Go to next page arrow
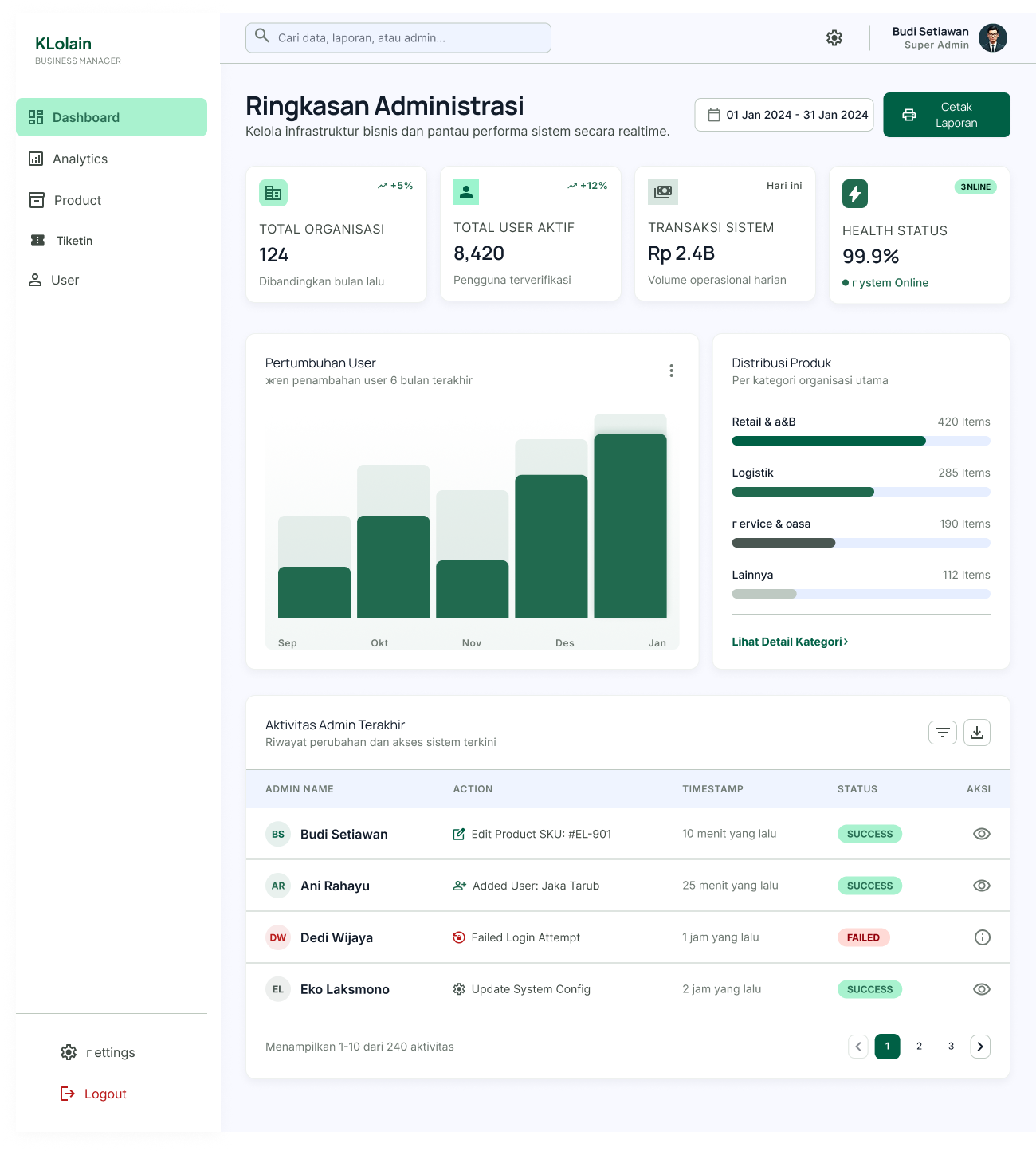Viewport: 1036px width, 1151px height. [x=980, y=1047]
